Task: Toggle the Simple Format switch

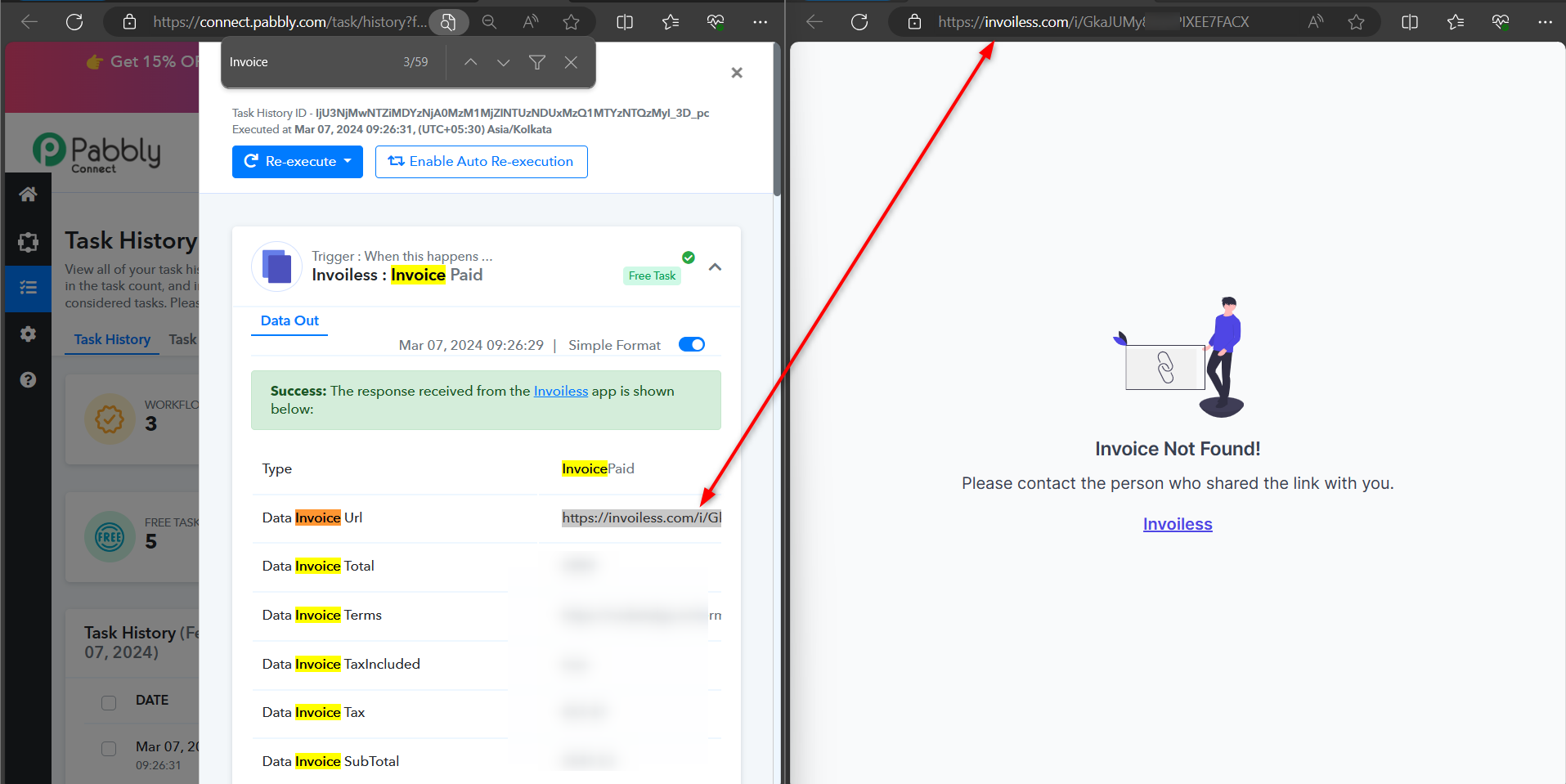Action: point(692,345)
